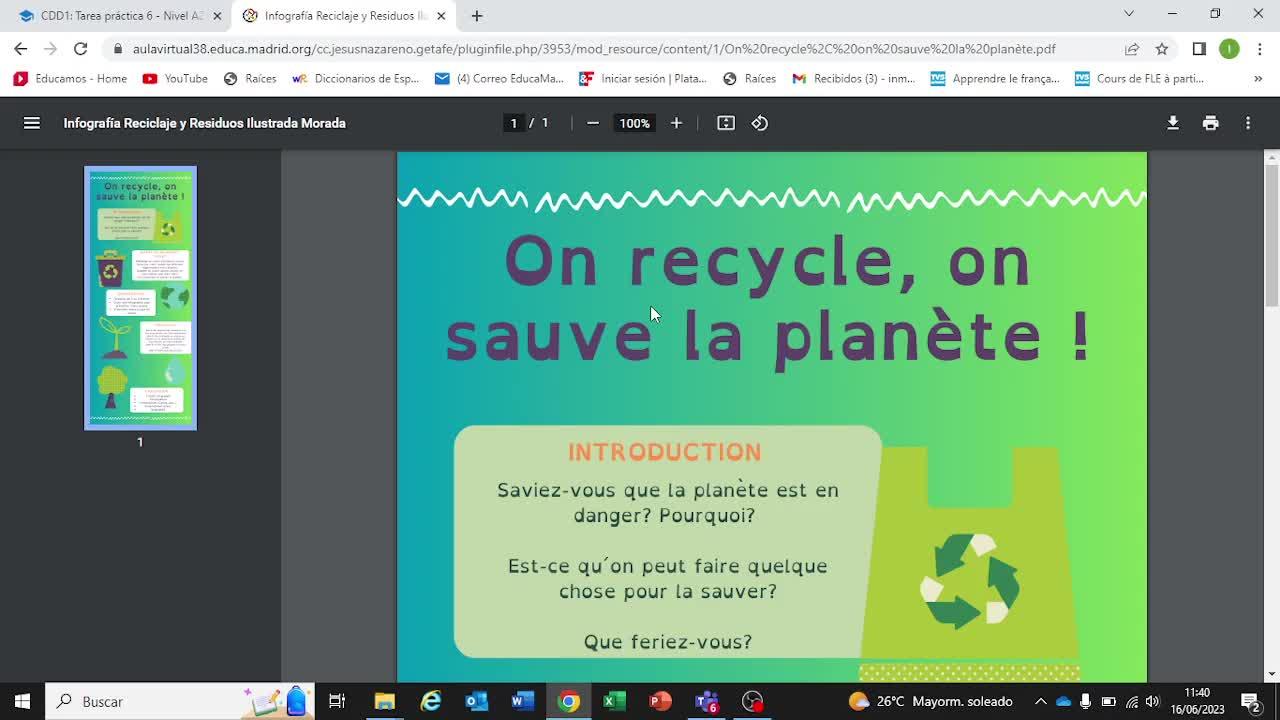
Task: Close the Infografía Reciclaje tab
Action: [x=441, y=16]
